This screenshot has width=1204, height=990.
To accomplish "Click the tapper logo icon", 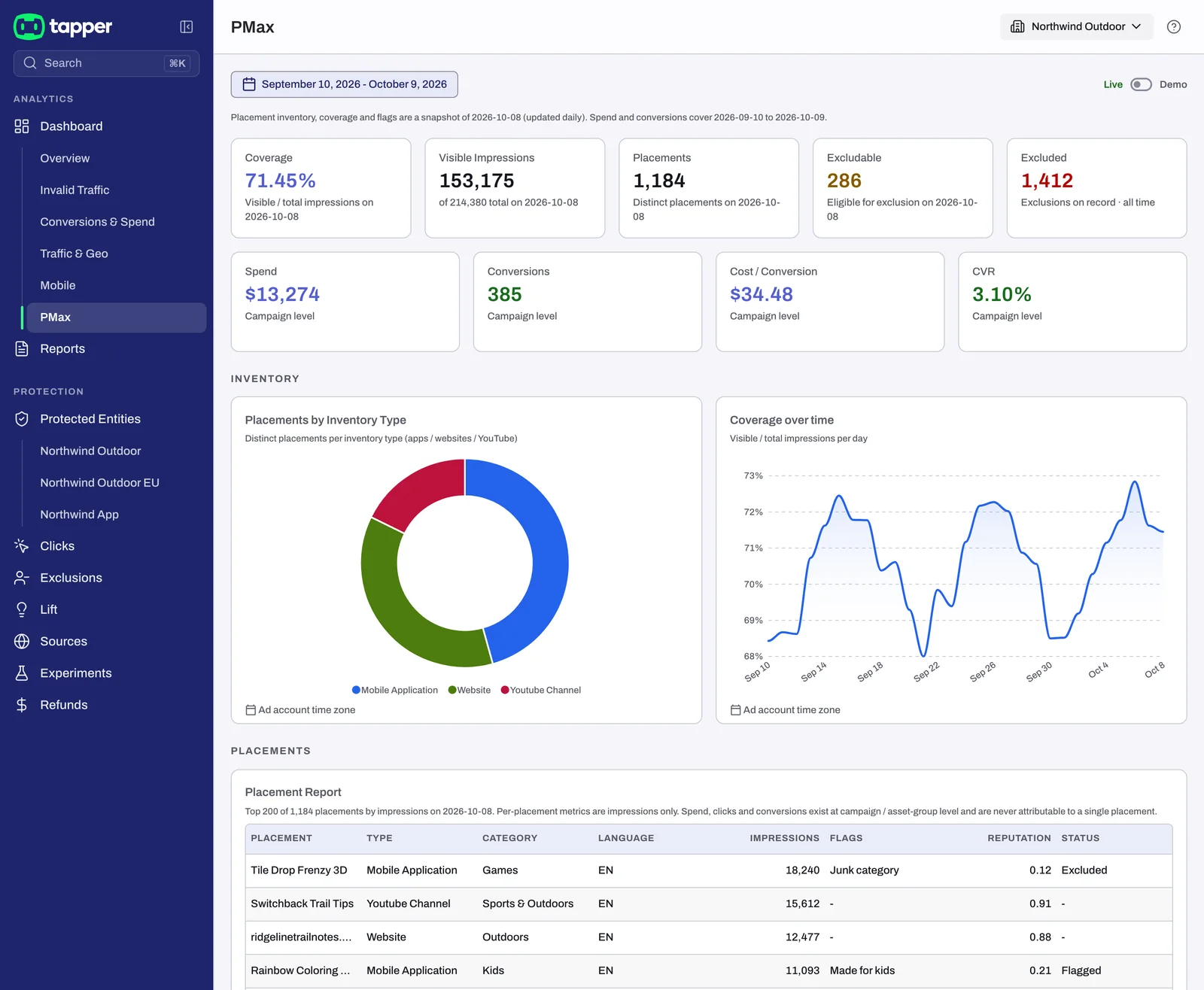I will [x=29, y=26].
